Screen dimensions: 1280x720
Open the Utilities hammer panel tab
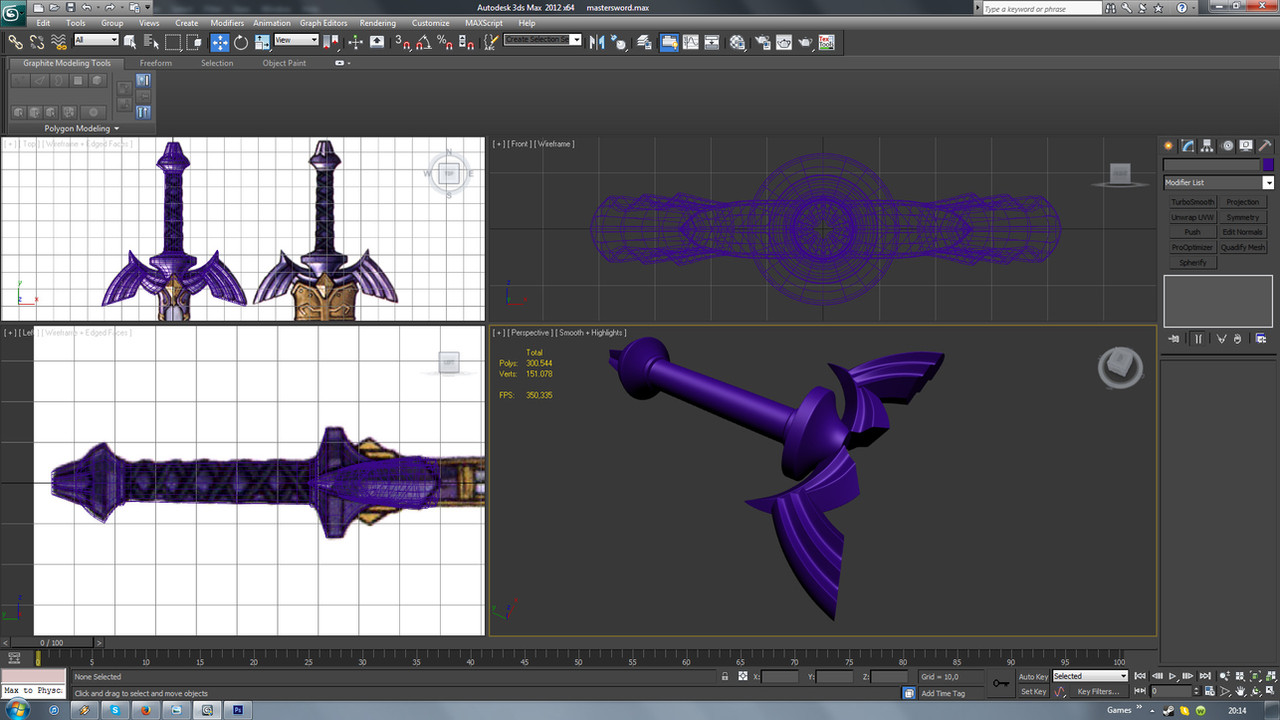tap(1266, 145)
